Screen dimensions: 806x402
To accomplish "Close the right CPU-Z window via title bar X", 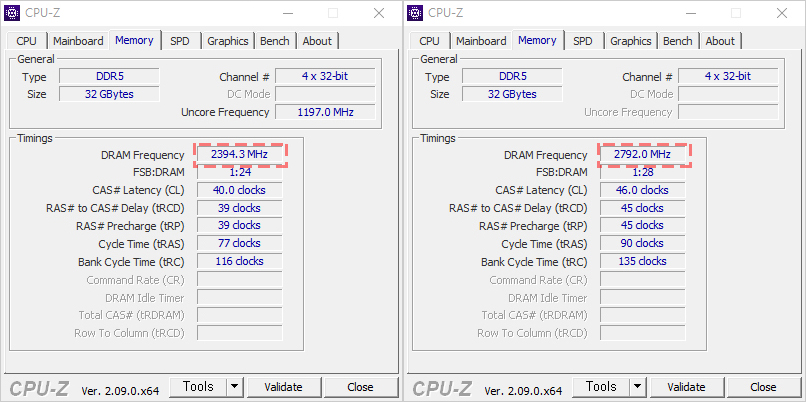I will pos(782,13).
